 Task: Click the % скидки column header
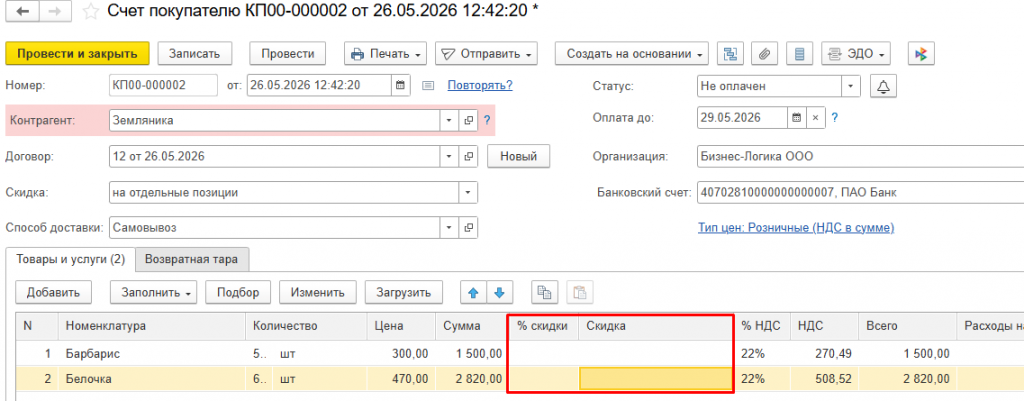[543, 326]
